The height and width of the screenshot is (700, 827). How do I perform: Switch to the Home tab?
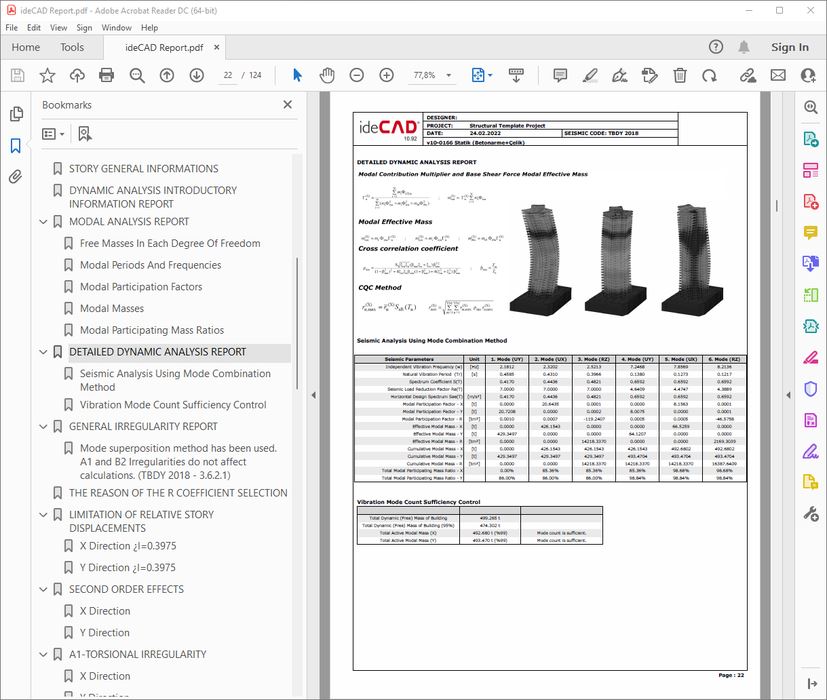tap(25, 47)
